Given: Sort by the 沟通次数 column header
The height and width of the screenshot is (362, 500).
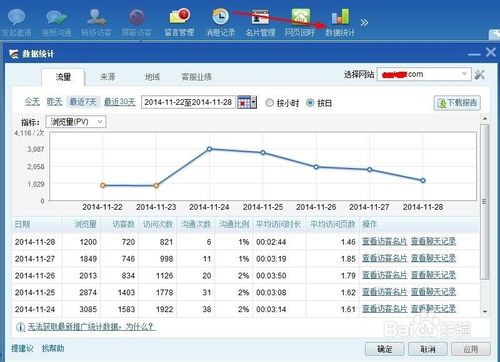Looking at the screenshot, I should [196, 224].
